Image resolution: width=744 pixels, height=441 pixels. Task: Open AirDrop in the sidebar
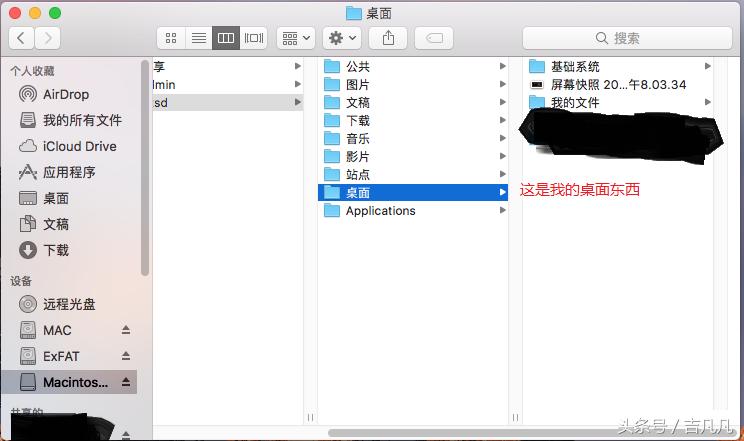pos(69,94)
